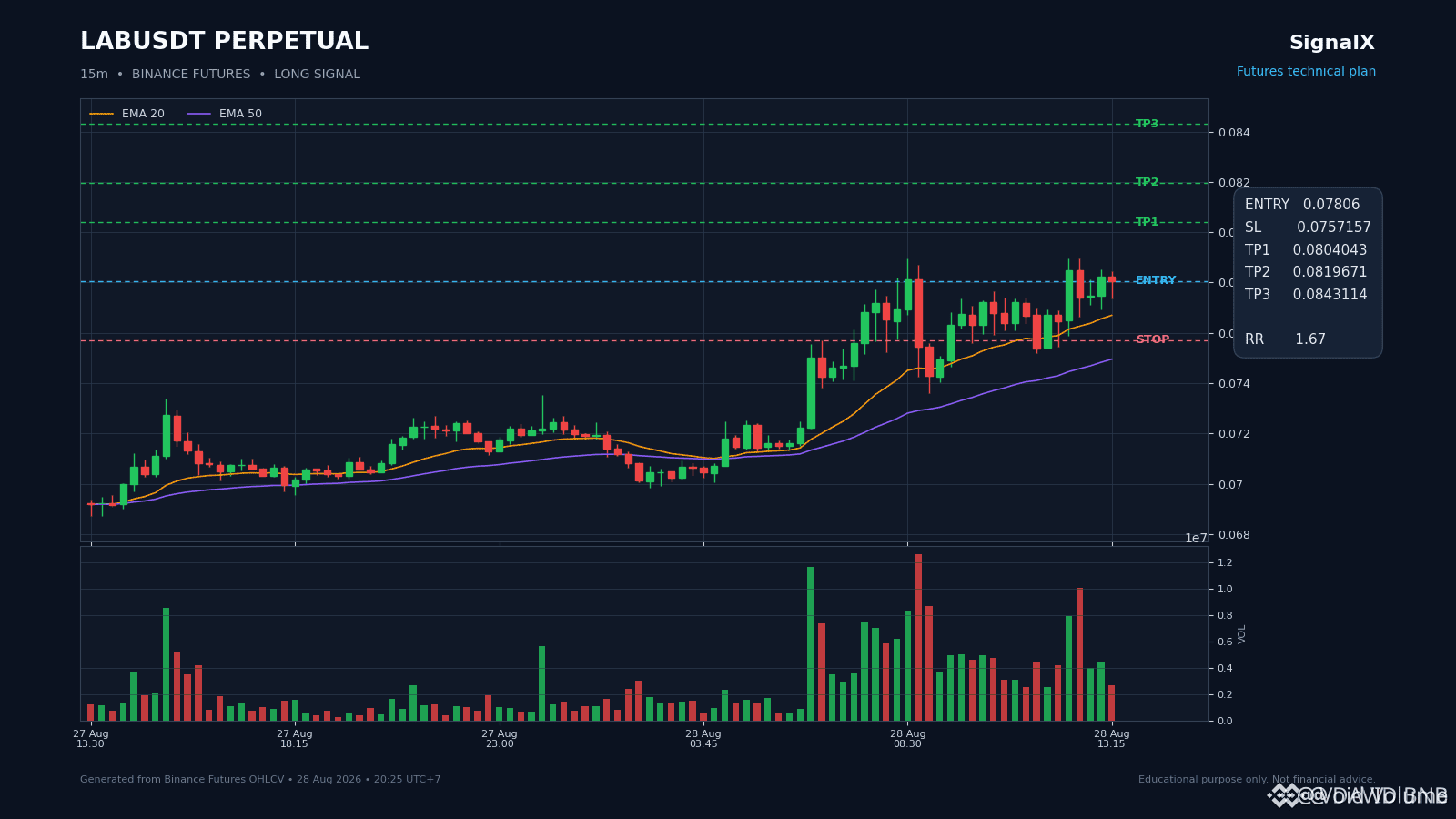Image resolution: width=1456 pixels, height=819 pixels.
Task: Click the 0.2 volume axis tick
Action: coord(1225,695)
